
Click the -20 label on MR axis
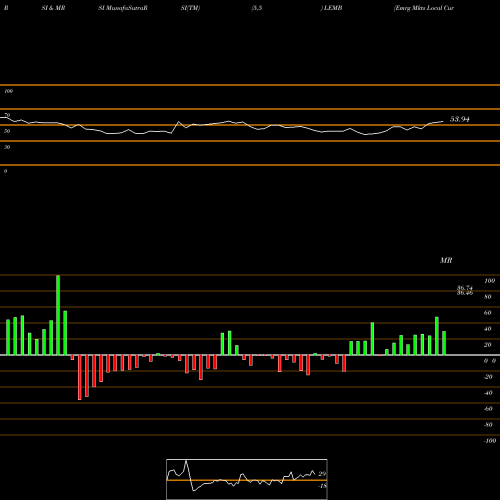(x=488, y=377)
